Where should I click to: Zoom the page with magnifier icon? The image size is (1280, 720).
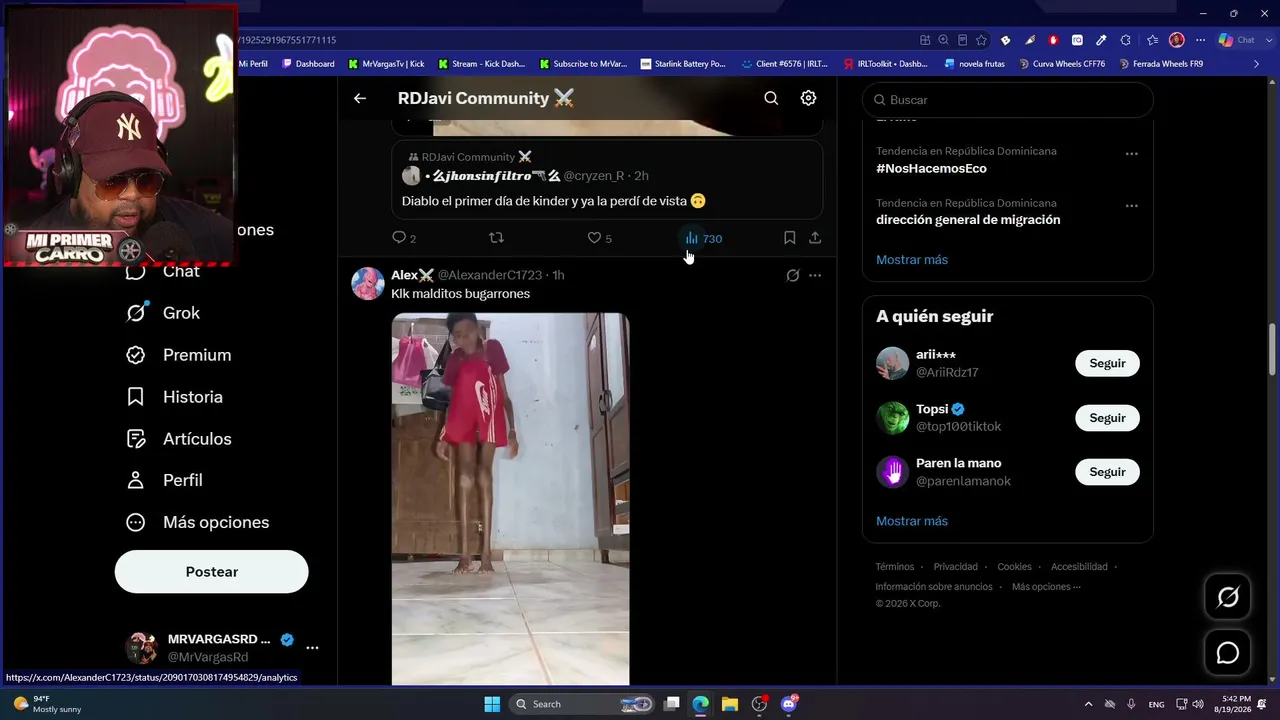tap(943, 40)
